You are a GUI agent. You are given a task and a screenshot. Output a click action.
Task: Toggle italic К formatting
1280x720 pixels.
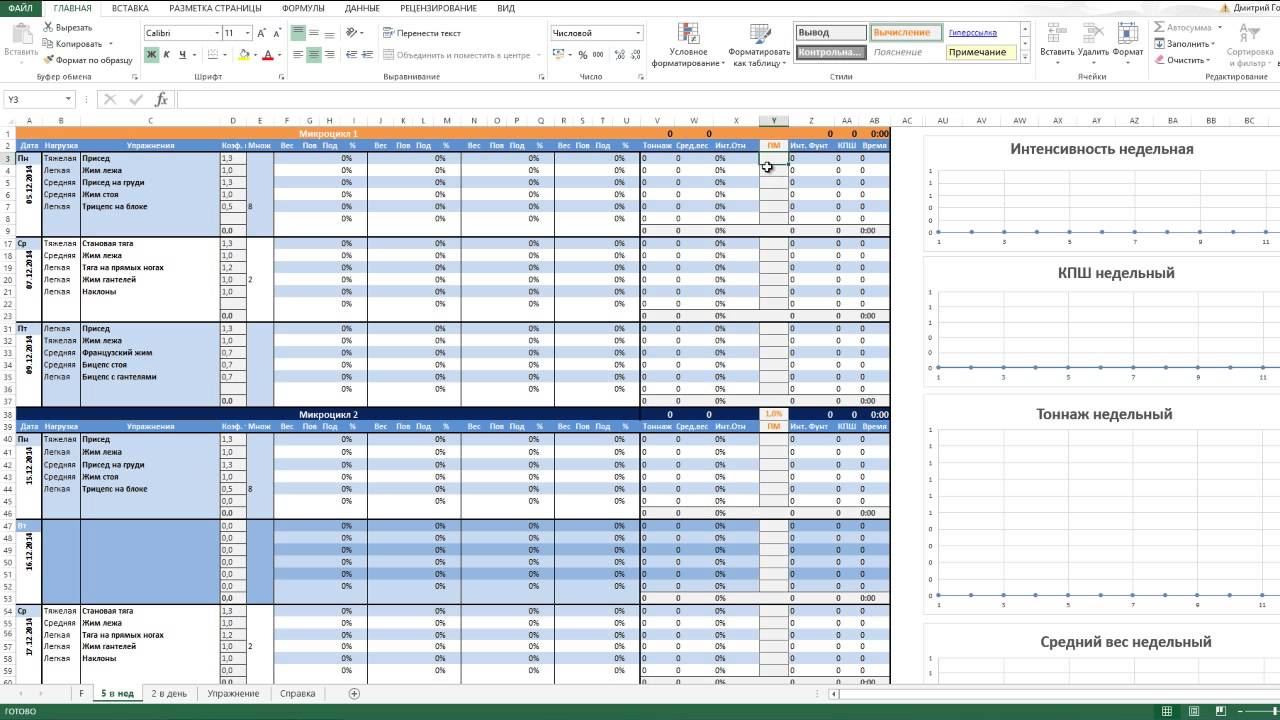point(166,55)
